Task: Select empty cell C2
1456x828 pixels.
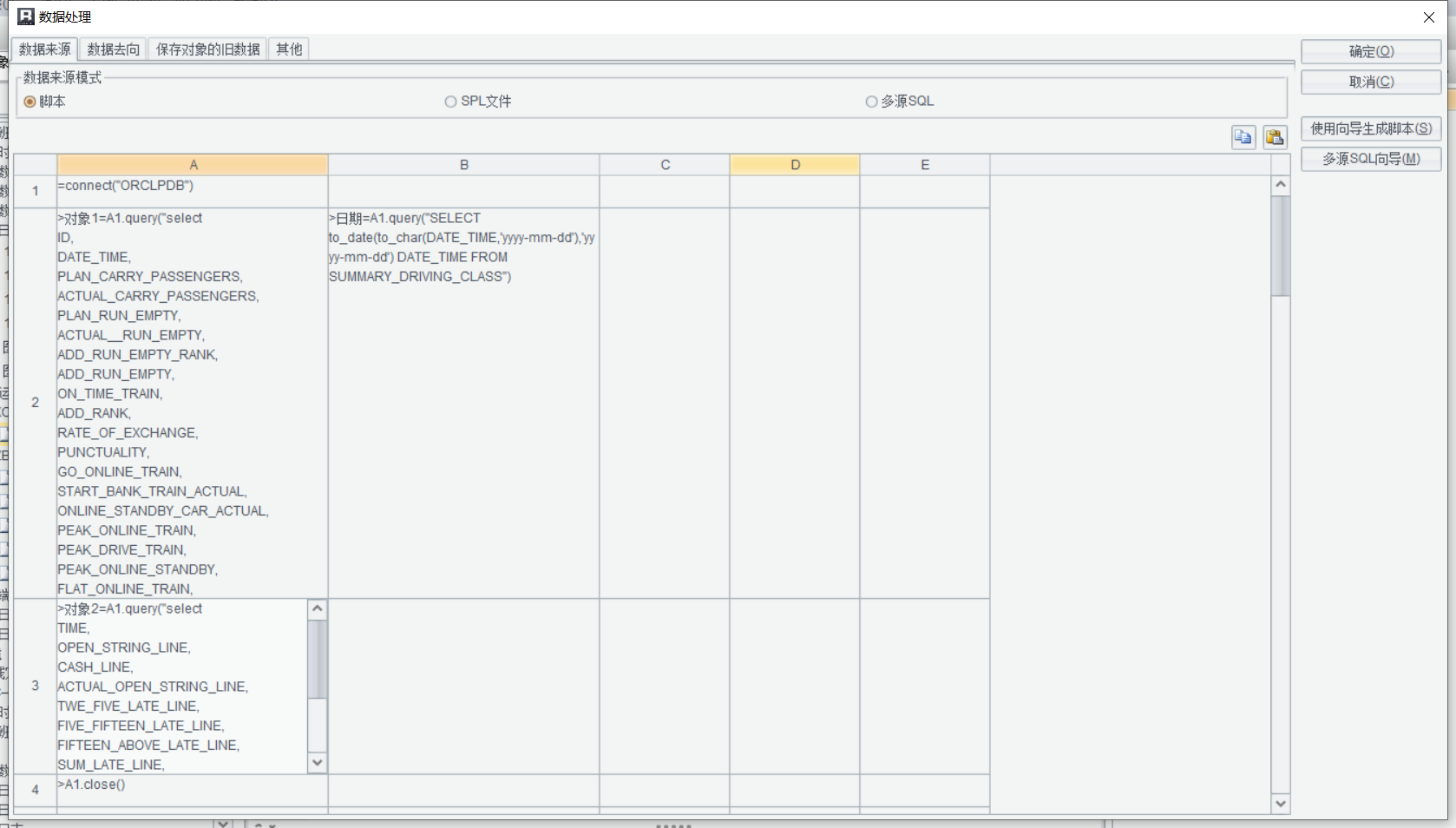Action: [665, 403]
